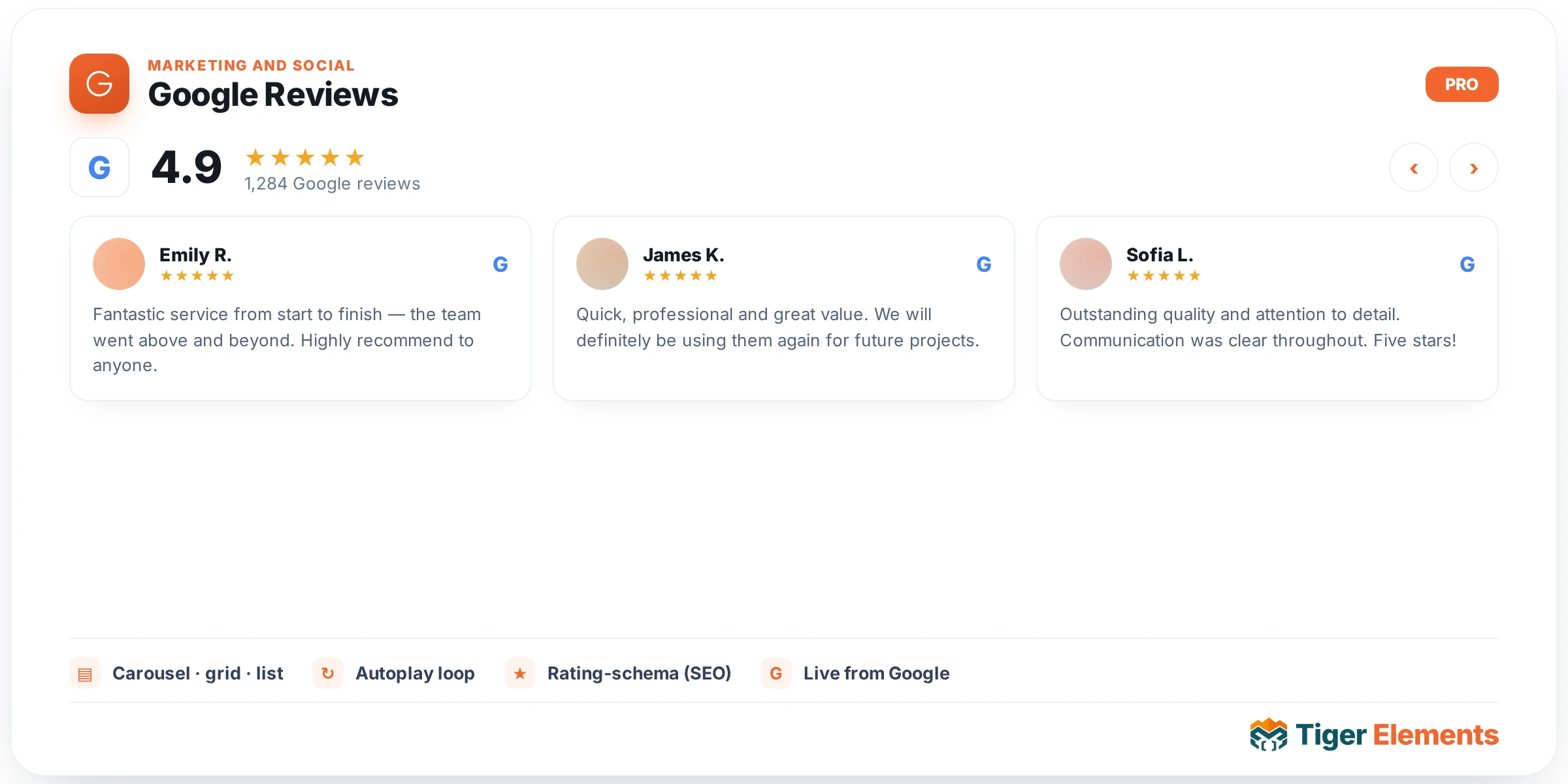
Task: Click Sofia L.'s avatar
Action: [x=1086, y=264]
